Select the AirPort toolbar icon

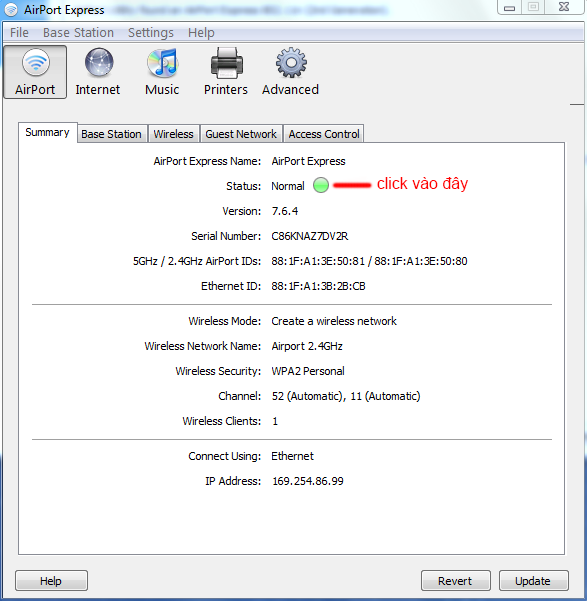click(35, 72)
